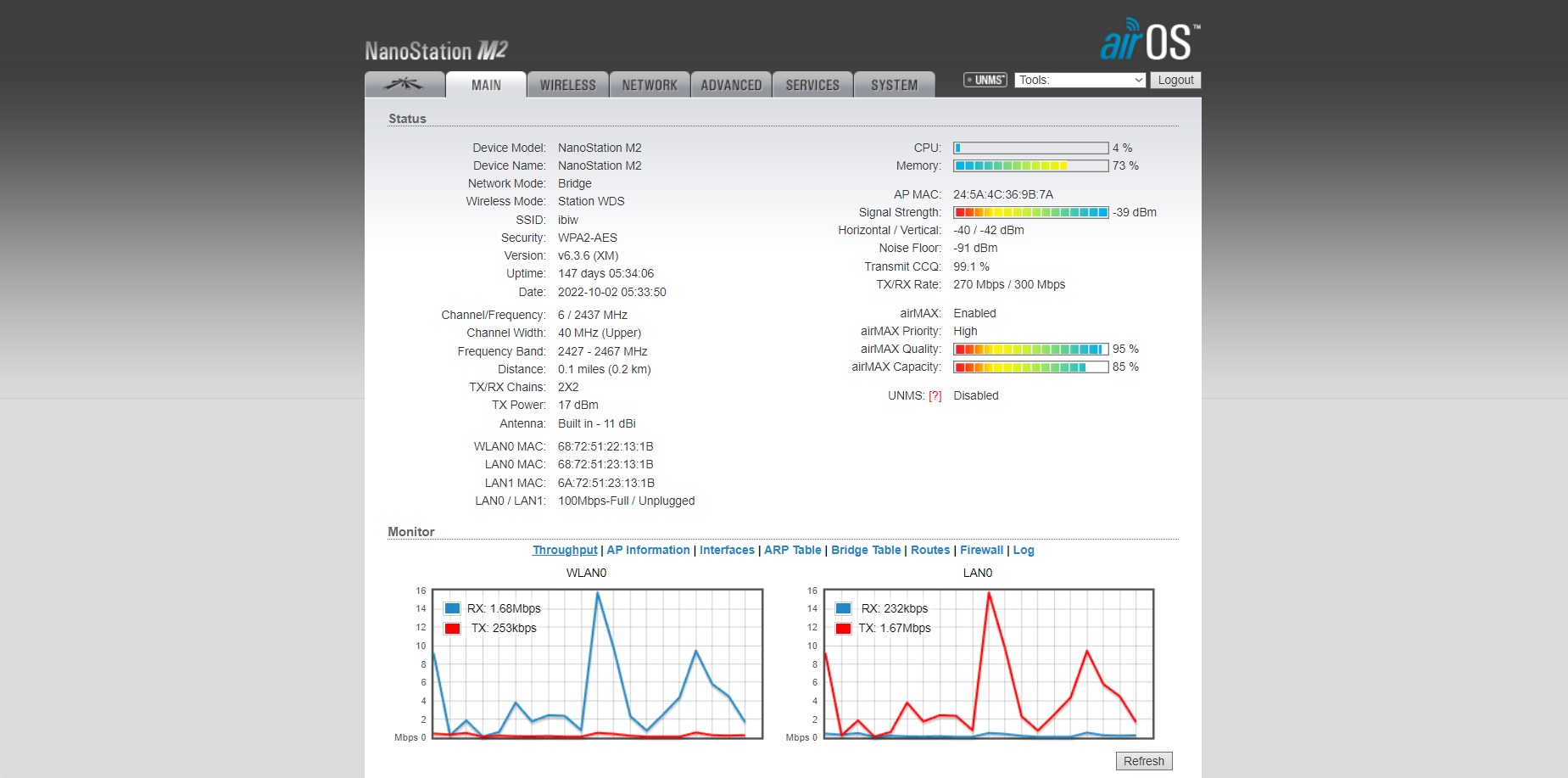1568x778 pixels.
Task: Click LAN0 red TX legend square
Action: tap(843, 628)
